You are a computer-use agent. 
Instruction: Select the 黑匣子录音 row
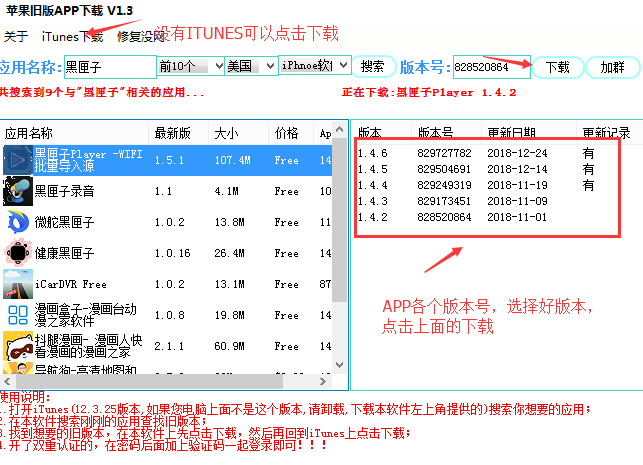pyautogui.click(x=167, y=191)
